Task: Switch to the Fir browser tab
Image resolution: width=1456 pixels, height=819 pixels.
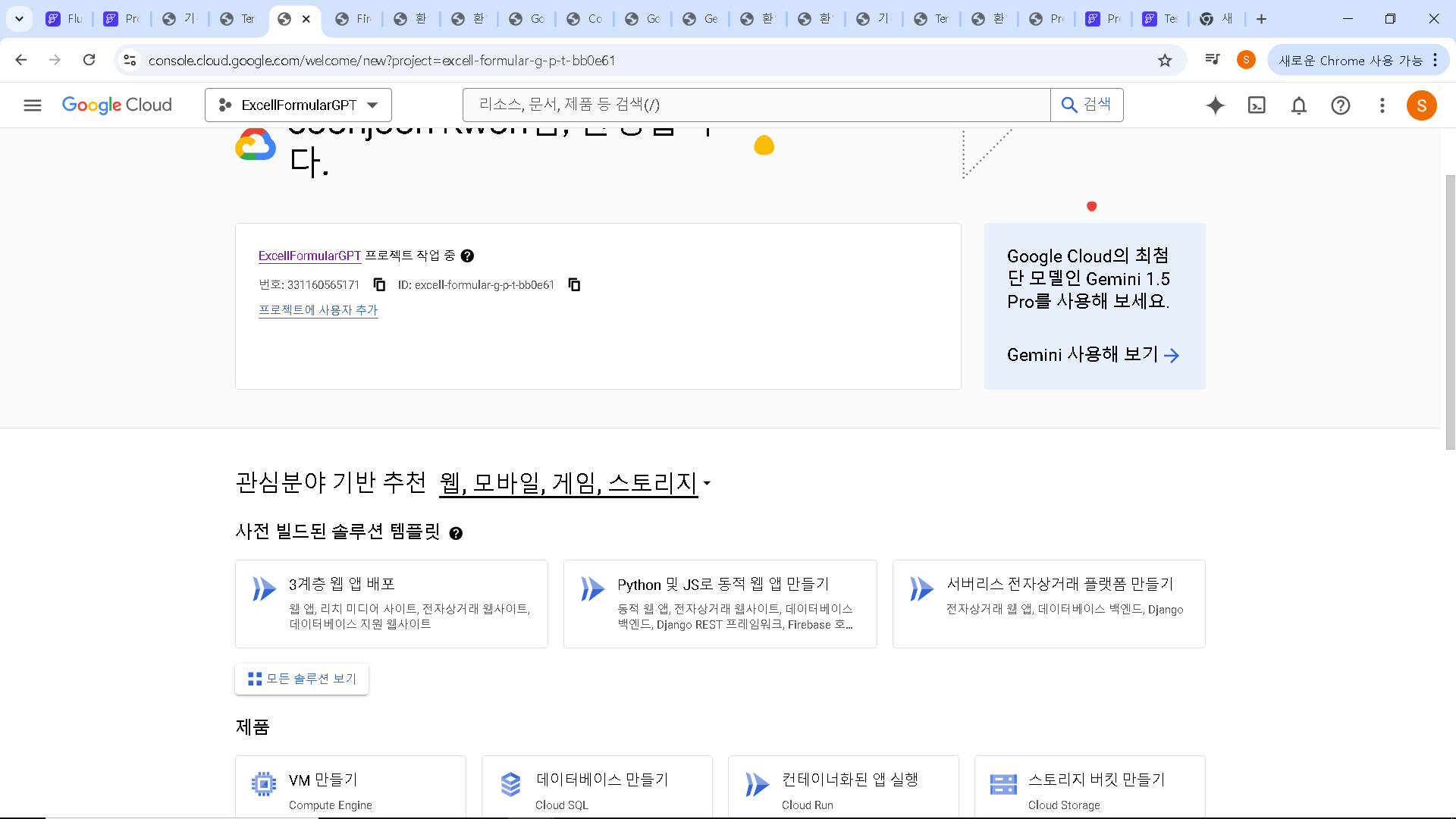Action: (x=353, y=19)
